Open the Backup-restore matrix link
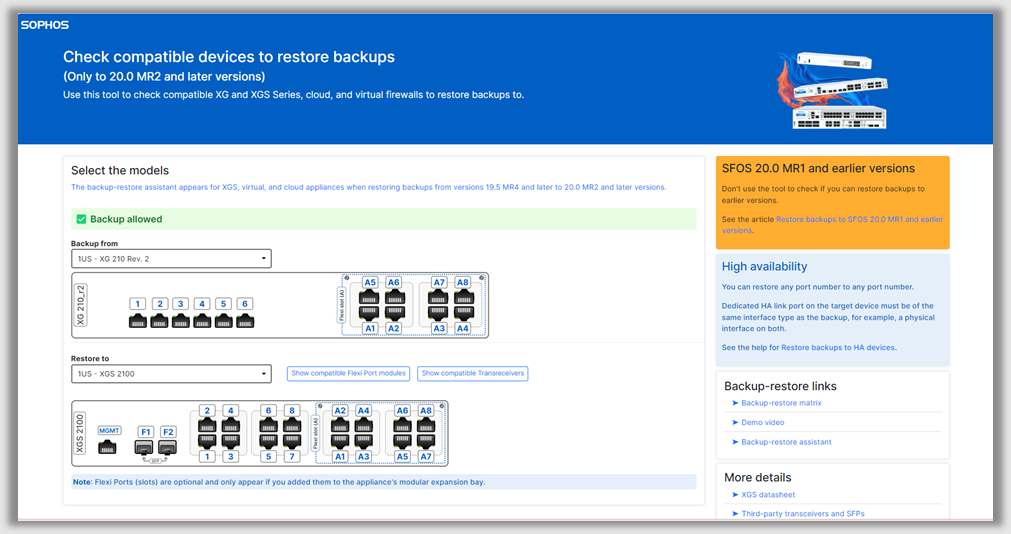Image resolution: width=1011 pixels, height=534 pixels. pyautogui.click(x=781, y=403)
